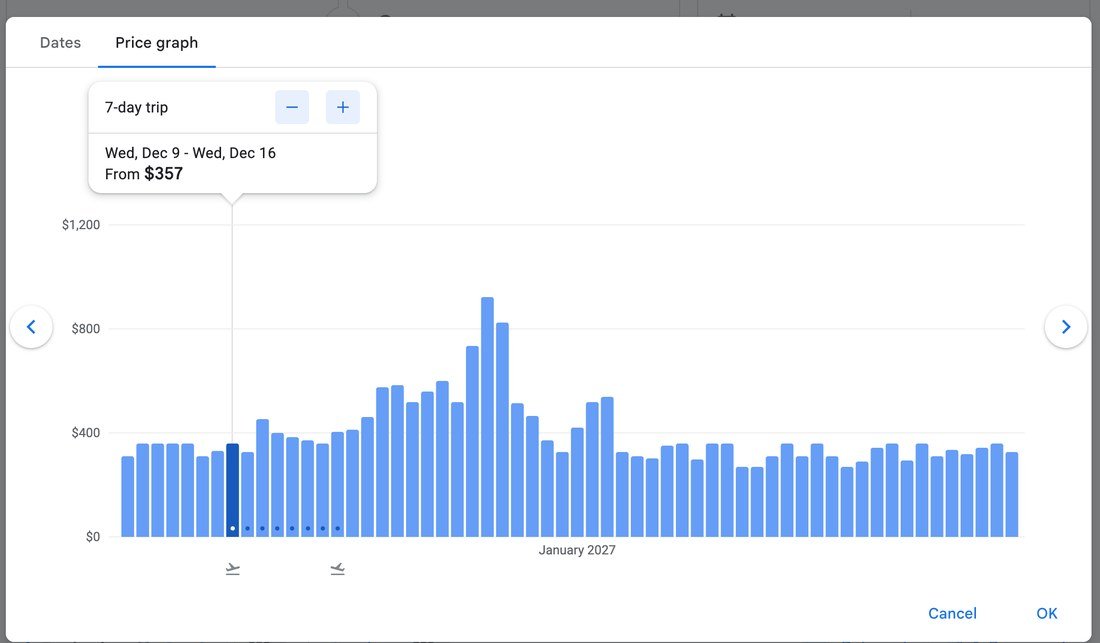Click the "Wed, Dec 9 - Wed, Dec 16" date range
The width and height of the screenshot is (1100, 643).
pyautogui.click(x=190, y=153)
